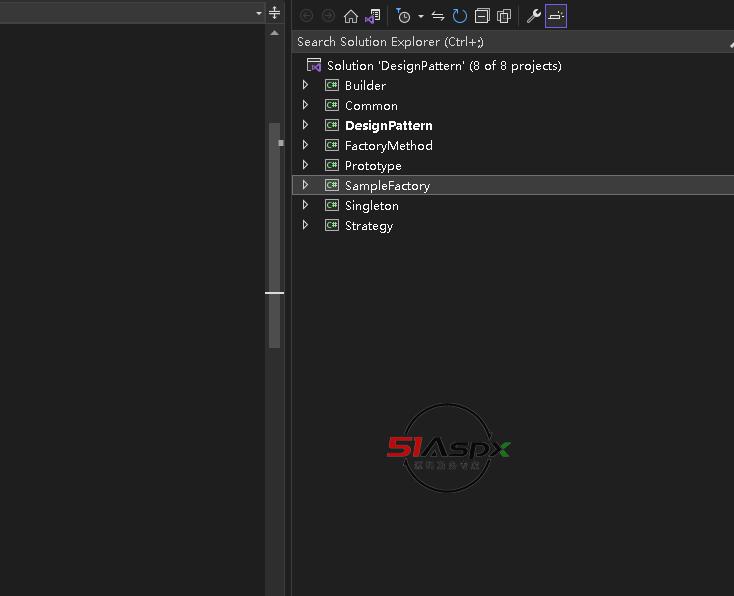Click the Back navigation arrow in Solution Explorer
734x596 pixels.
(307, 16)
